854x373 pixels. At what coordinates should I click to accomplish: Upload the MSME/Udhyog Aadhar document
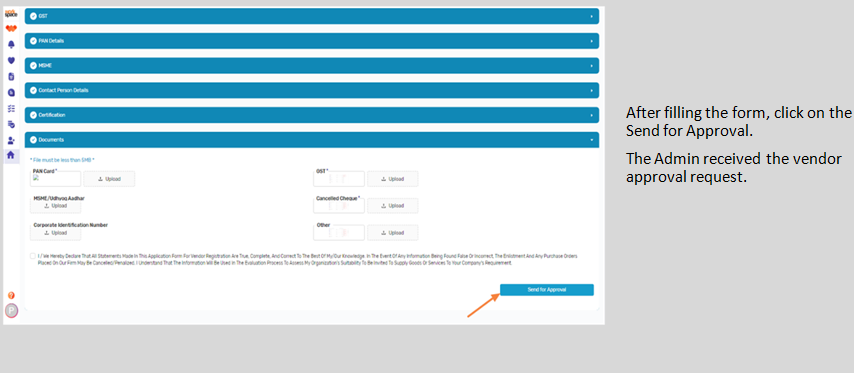coord(56,206)
